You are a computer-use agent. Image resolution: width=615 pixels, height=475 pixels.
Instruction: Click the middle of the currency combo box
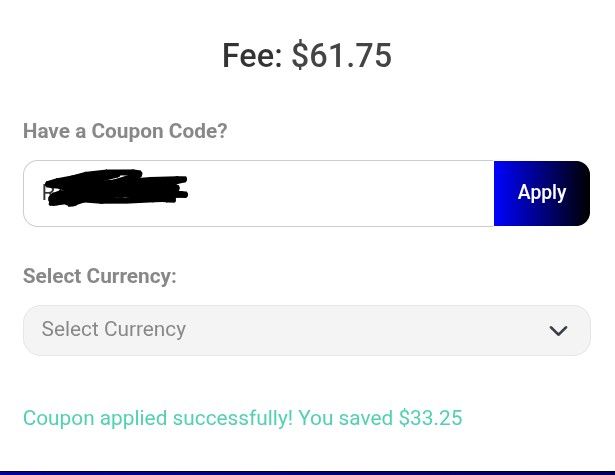306,330
